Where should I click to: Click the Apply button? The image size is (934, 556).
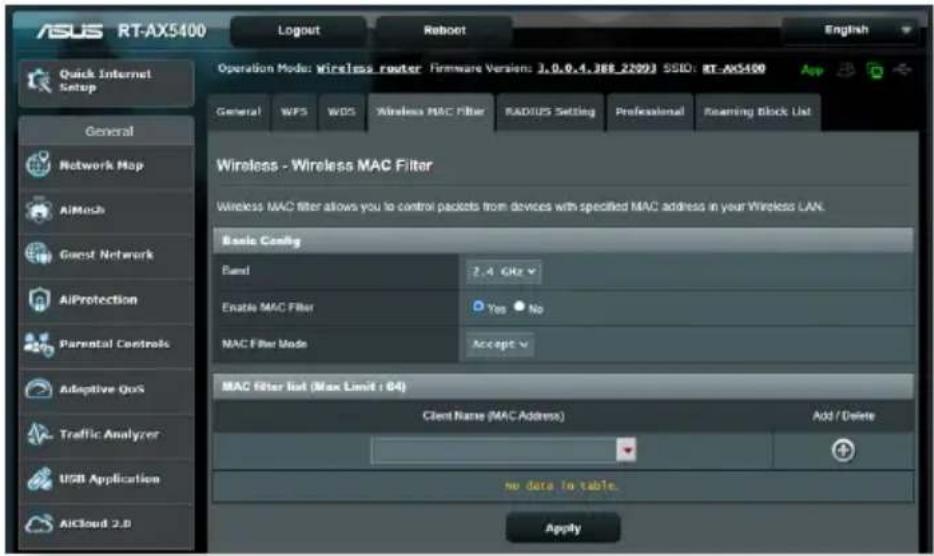tap(563, 528)
